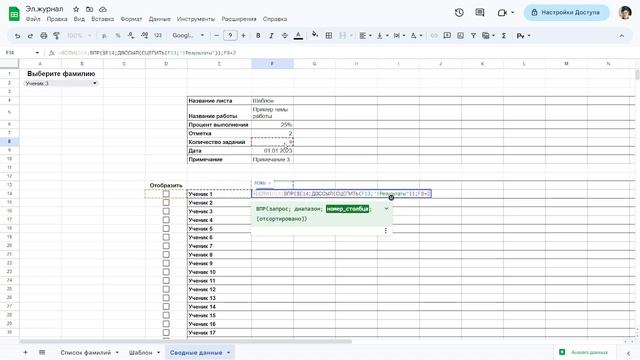Star the Эл.журнал document

click(76, 9)
